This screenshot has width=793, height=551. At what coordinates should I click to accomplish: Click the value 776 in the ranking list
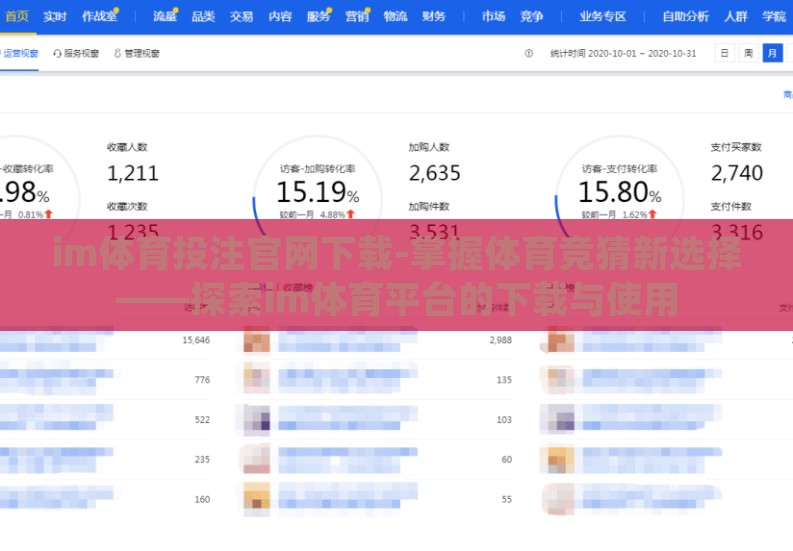(x=202, y=379)
